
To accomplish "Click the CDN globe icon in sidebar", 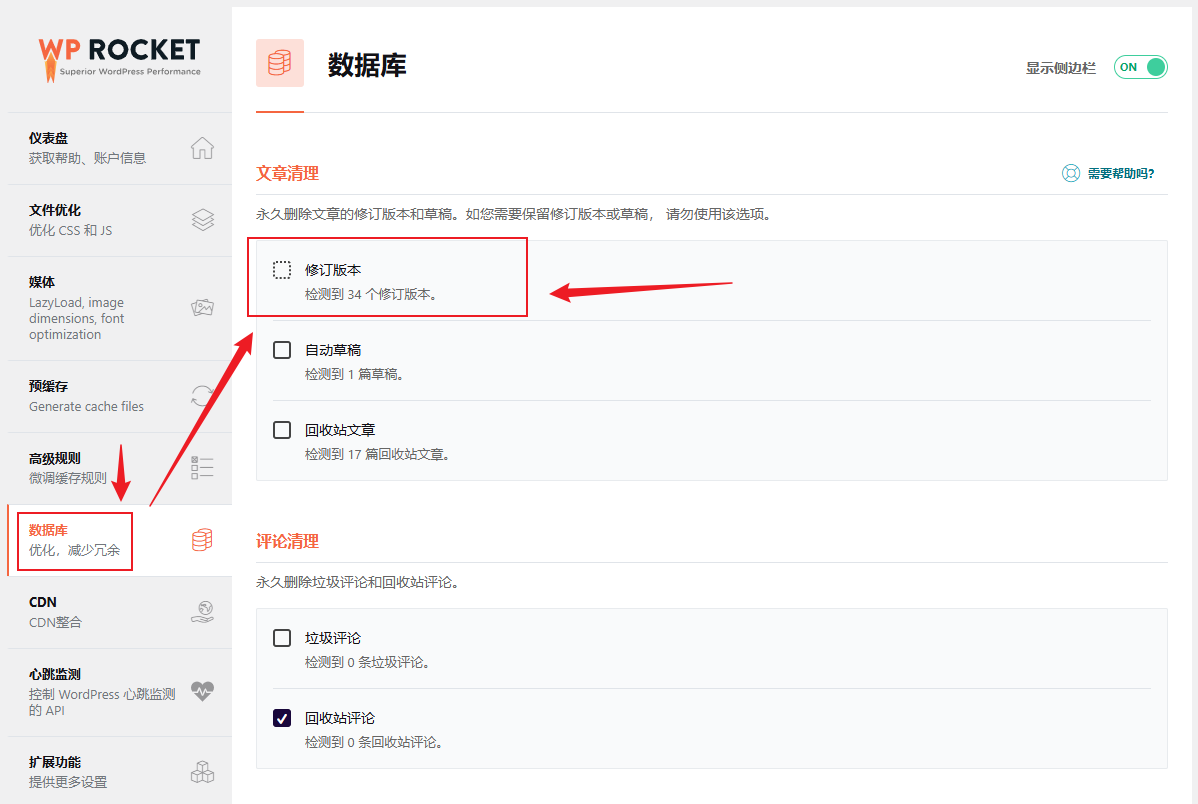I will (202, 612).
